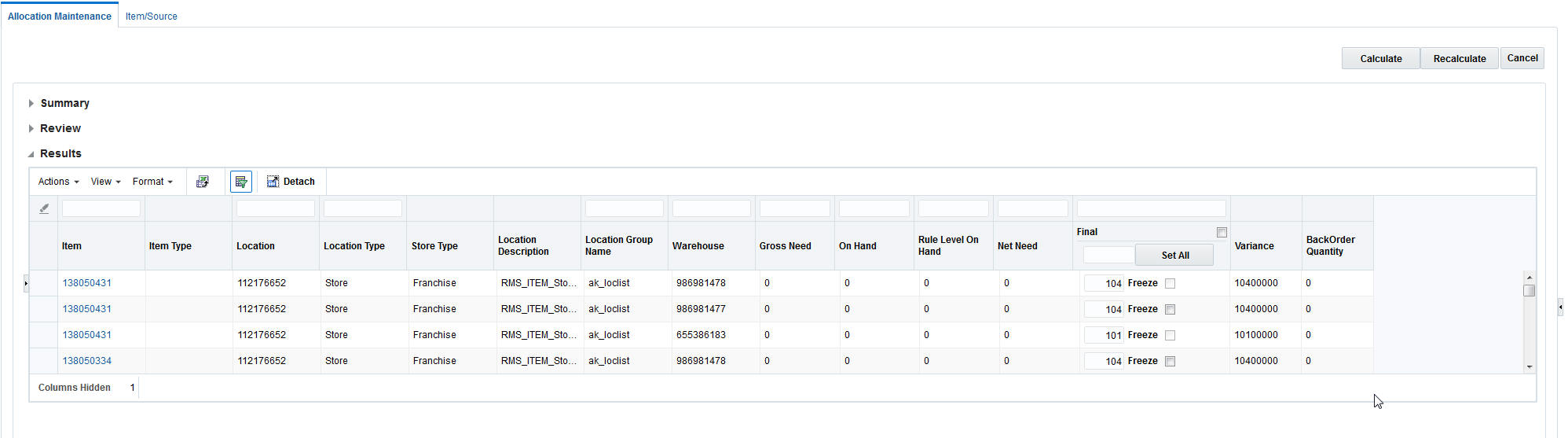This screenshot has width=1568, height=438.
Task: Click the scroll up arrow of results table
Action: pos(1529,278)
